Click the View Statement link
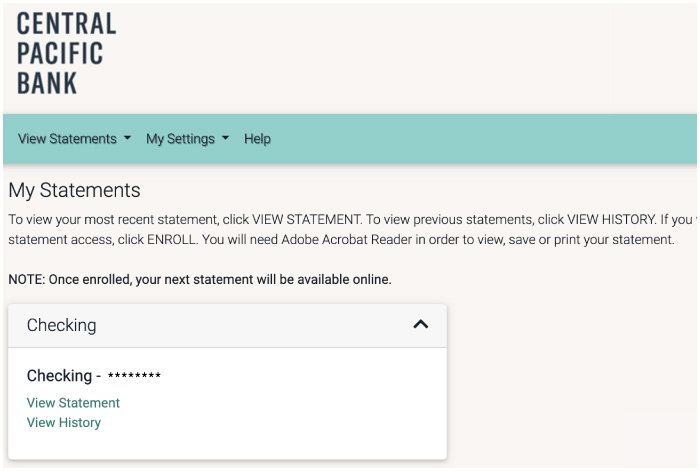 pos(73,403)
